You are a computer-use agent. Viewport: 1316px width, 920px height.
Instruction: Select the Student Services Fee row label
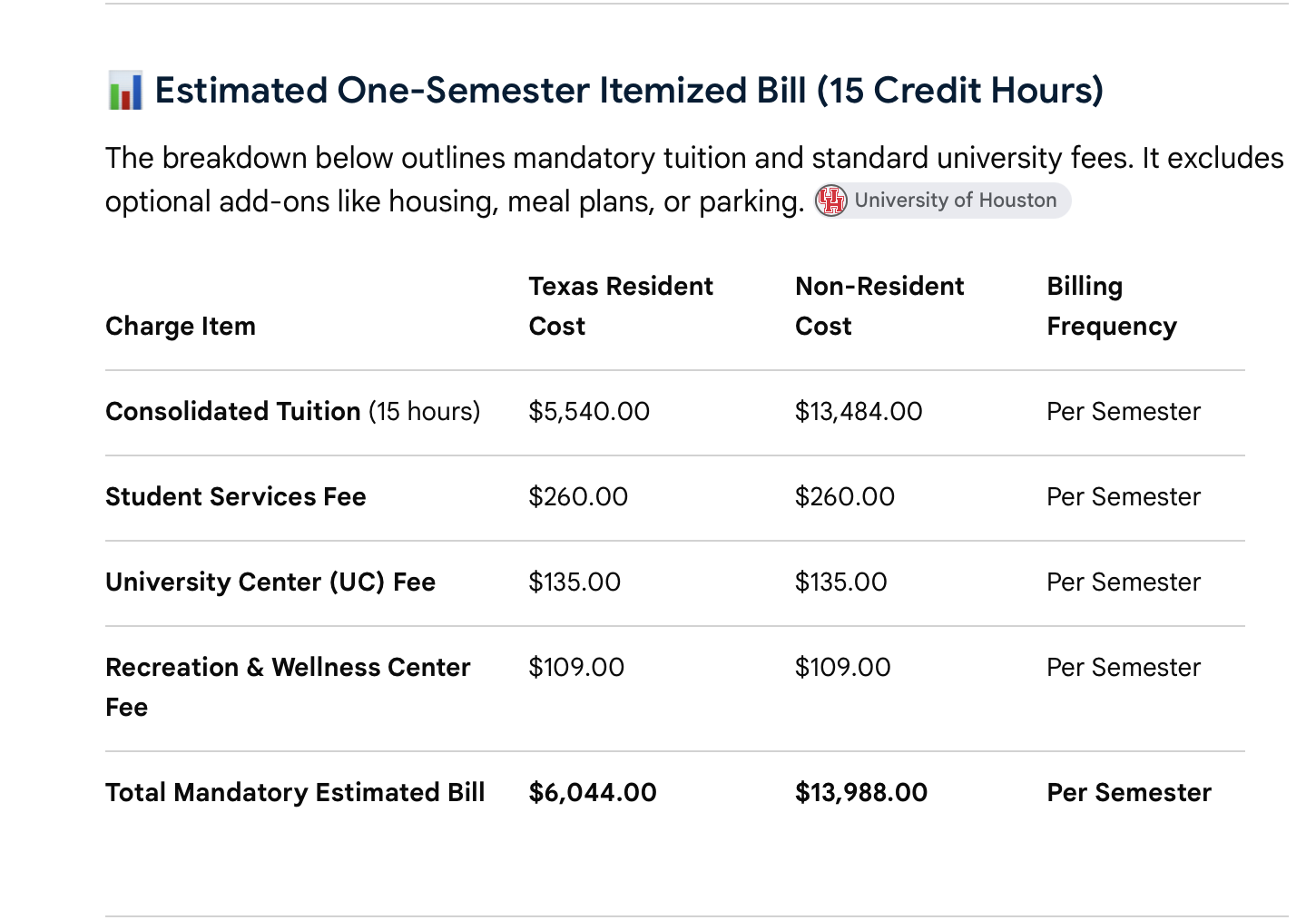point(236,496)
